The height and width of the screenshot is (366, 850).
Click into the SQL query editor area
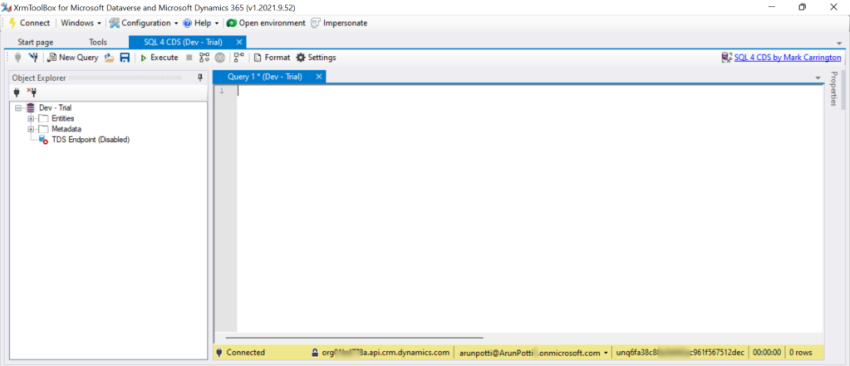(530, 208)
